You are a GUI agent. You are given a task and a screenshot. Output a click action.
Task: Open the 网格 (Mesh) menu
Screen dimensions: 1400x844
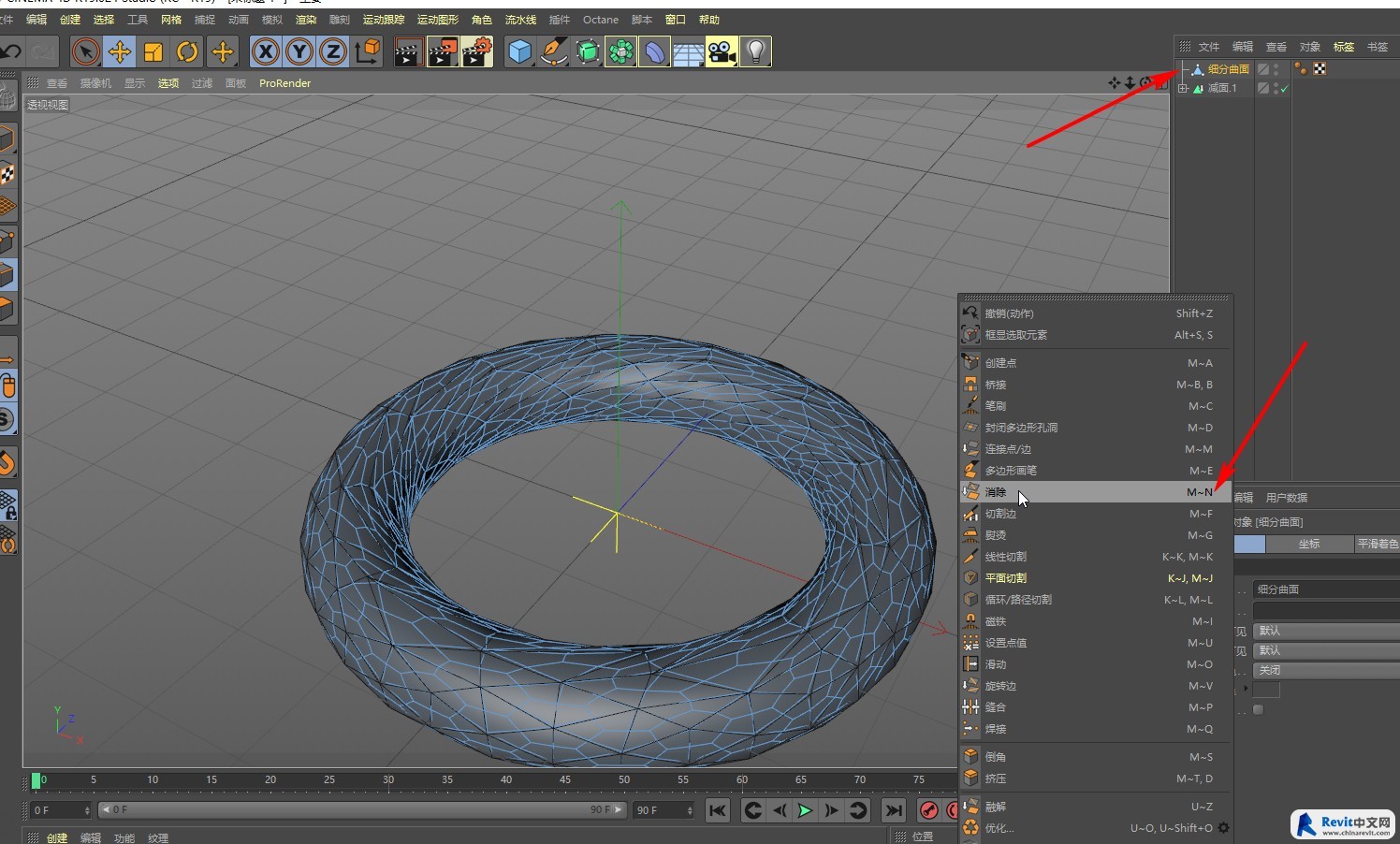tap(171, 20)
